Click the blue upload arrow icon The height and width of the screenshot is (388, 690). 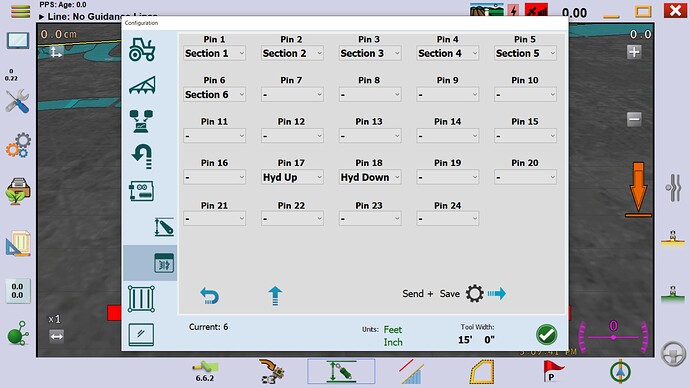tap(275, 295)
